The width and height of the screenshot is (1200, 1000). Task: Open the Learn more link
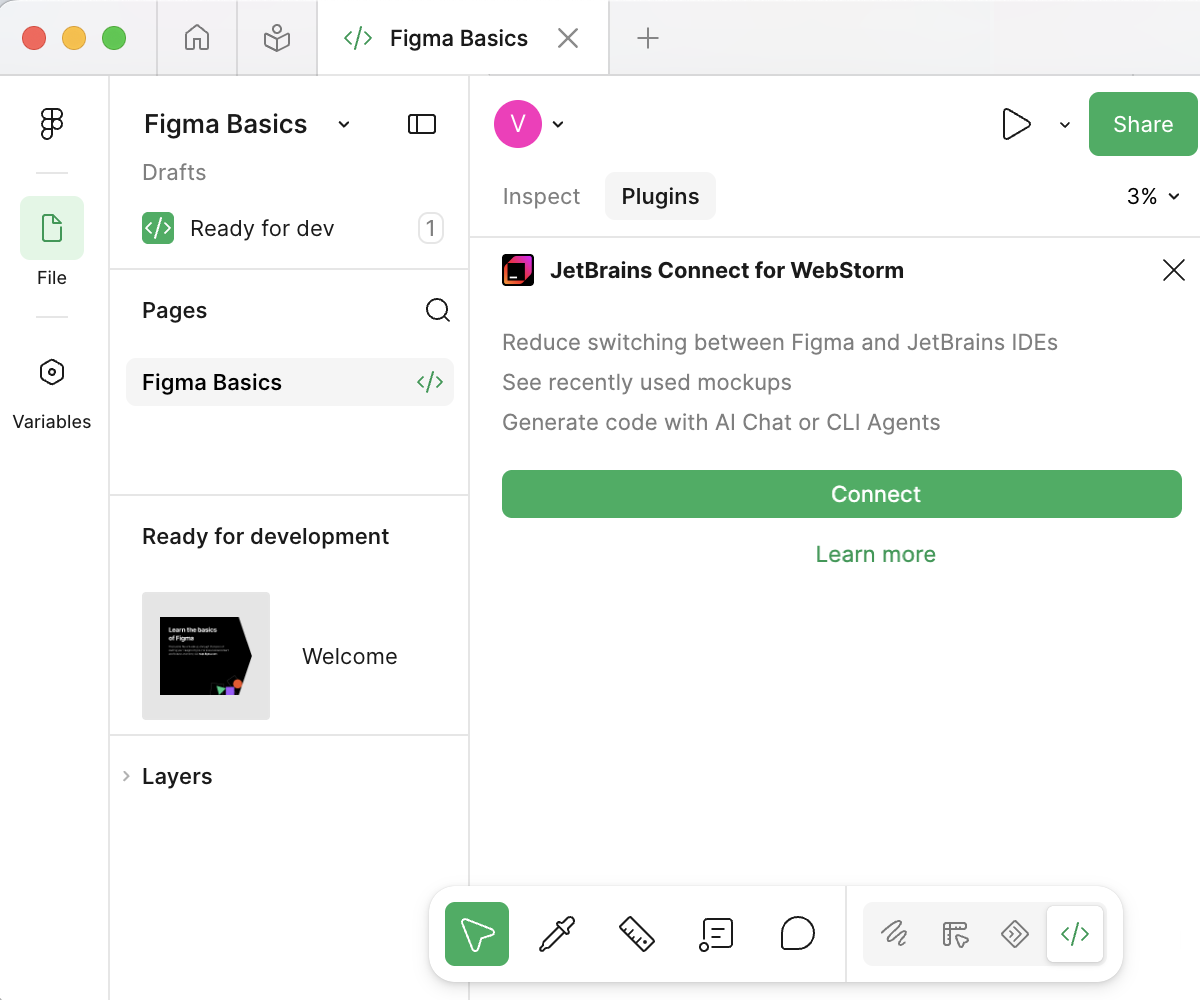tap(876, 554)
